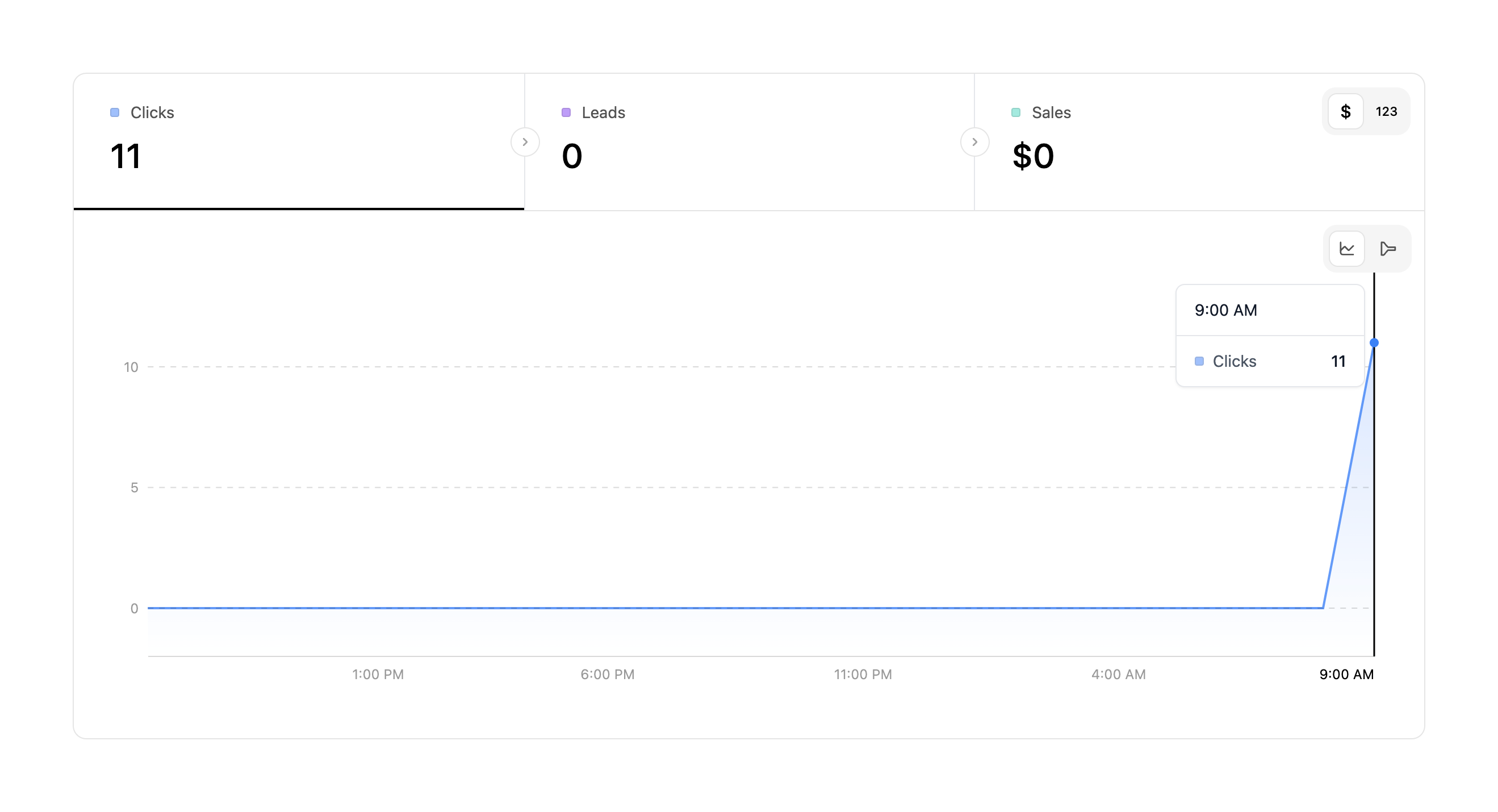Click the Clicks swatch inside the tooltip
Viewport: 1498px width, 812px height.
pyautogui.click(x=1199, y=361)
